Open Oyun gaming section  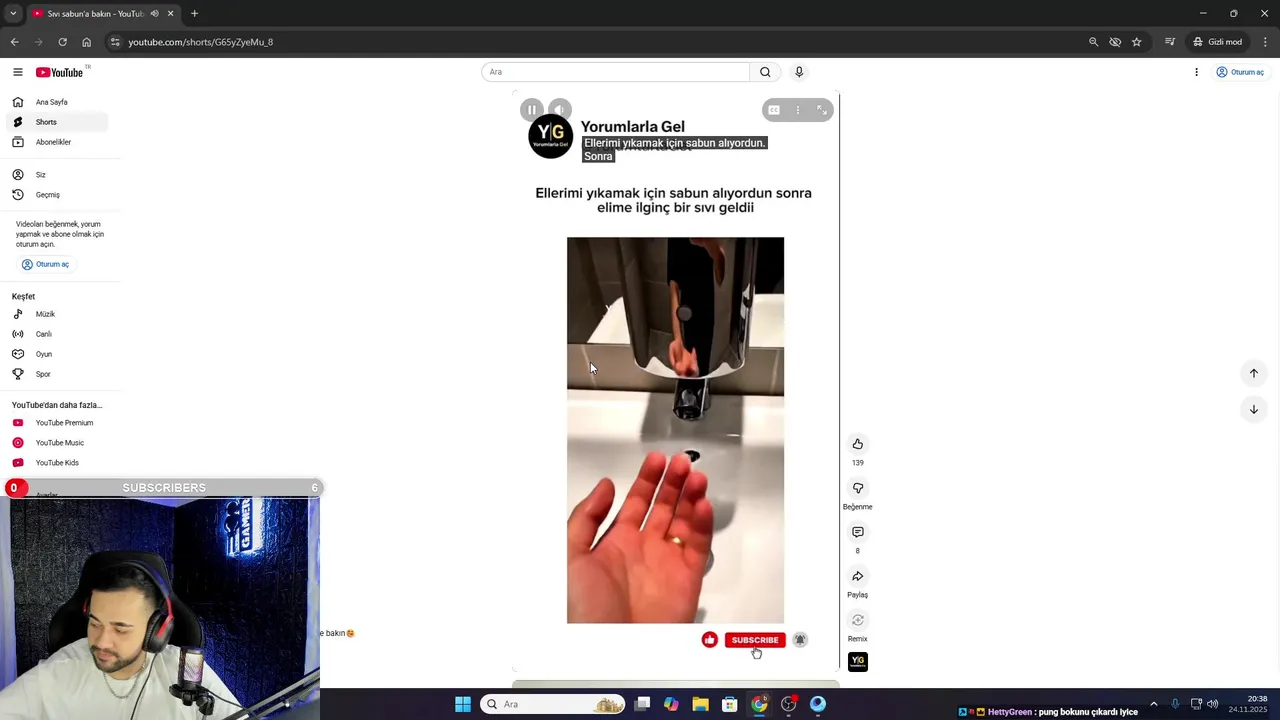click(55, 354)
